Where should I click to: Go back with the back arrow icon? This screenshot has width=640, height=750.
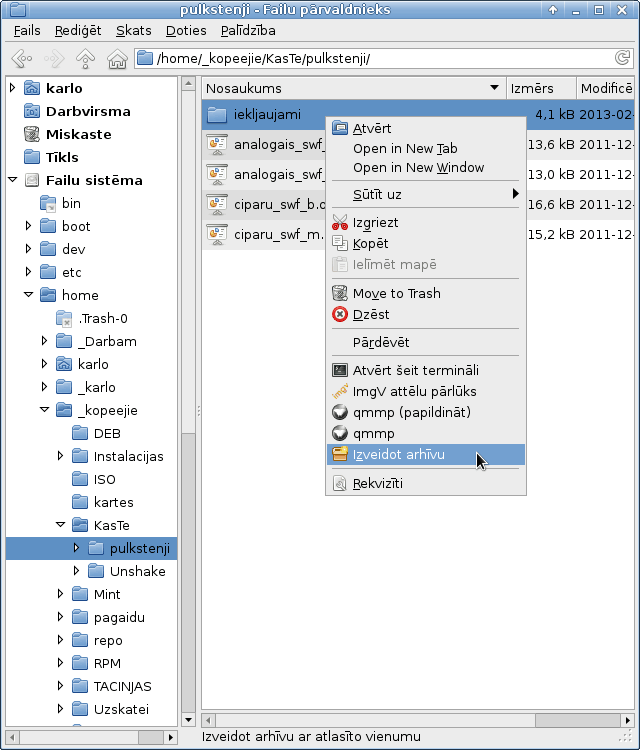[22, 59]
